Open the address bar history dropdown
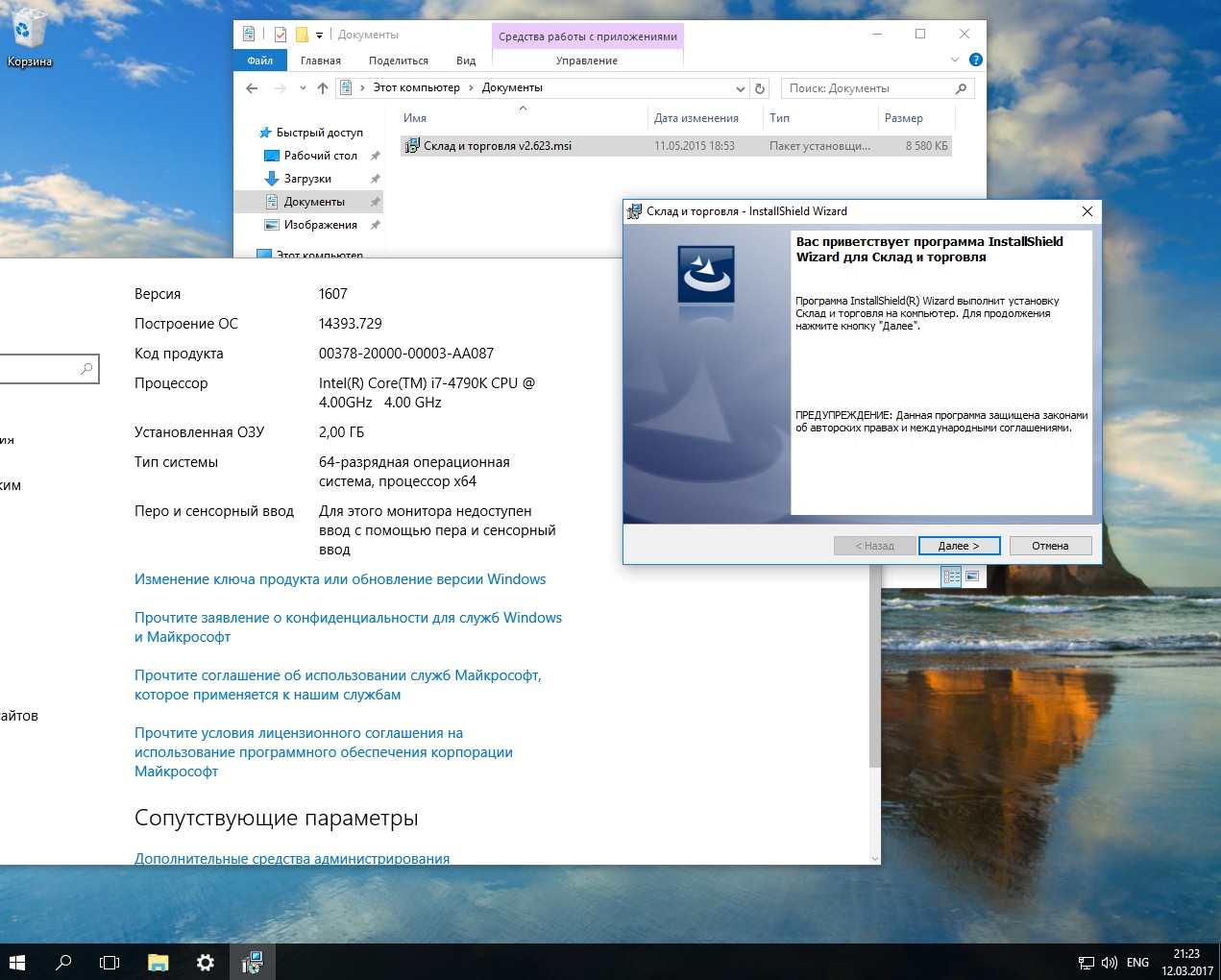Viewport: 1221px width, 980px height. tap(740, 88)
